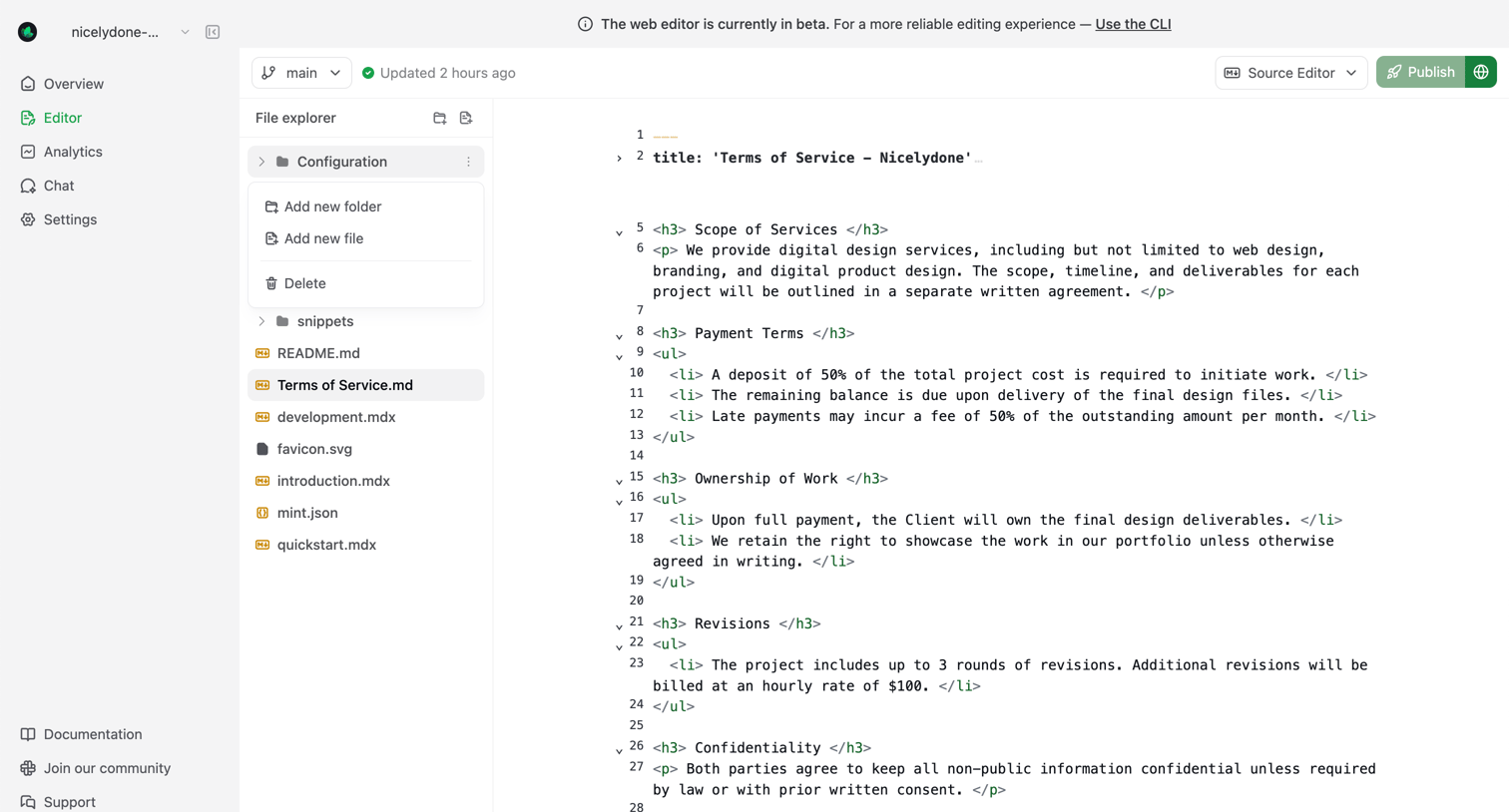Go to Analytics
This screenshot has height=812, width=1509.
coord(73,152)
